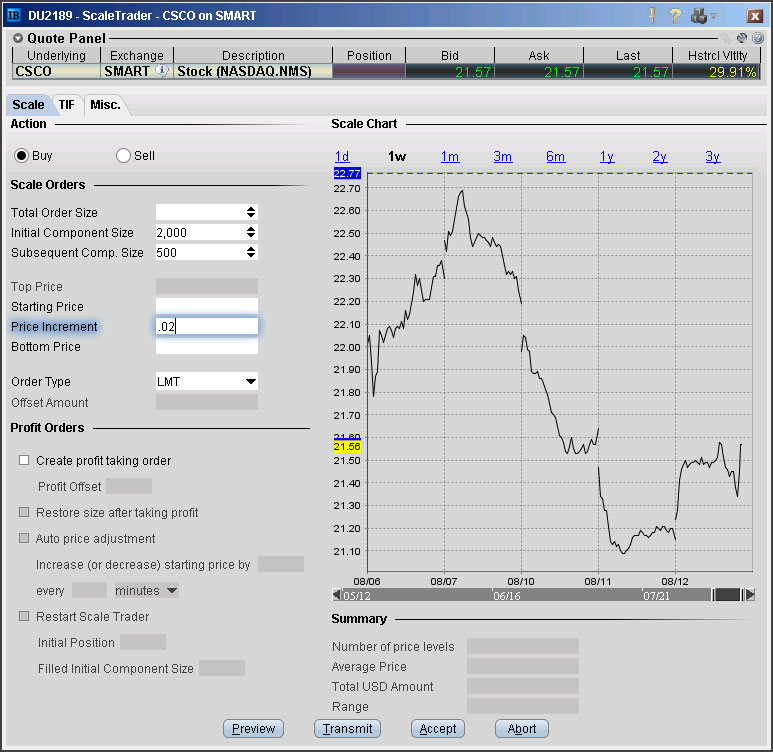Image resolution: width=773 pixels, height=752 pixels.
Task: Click the info icon next to SMART
Action: click(162, 71)
